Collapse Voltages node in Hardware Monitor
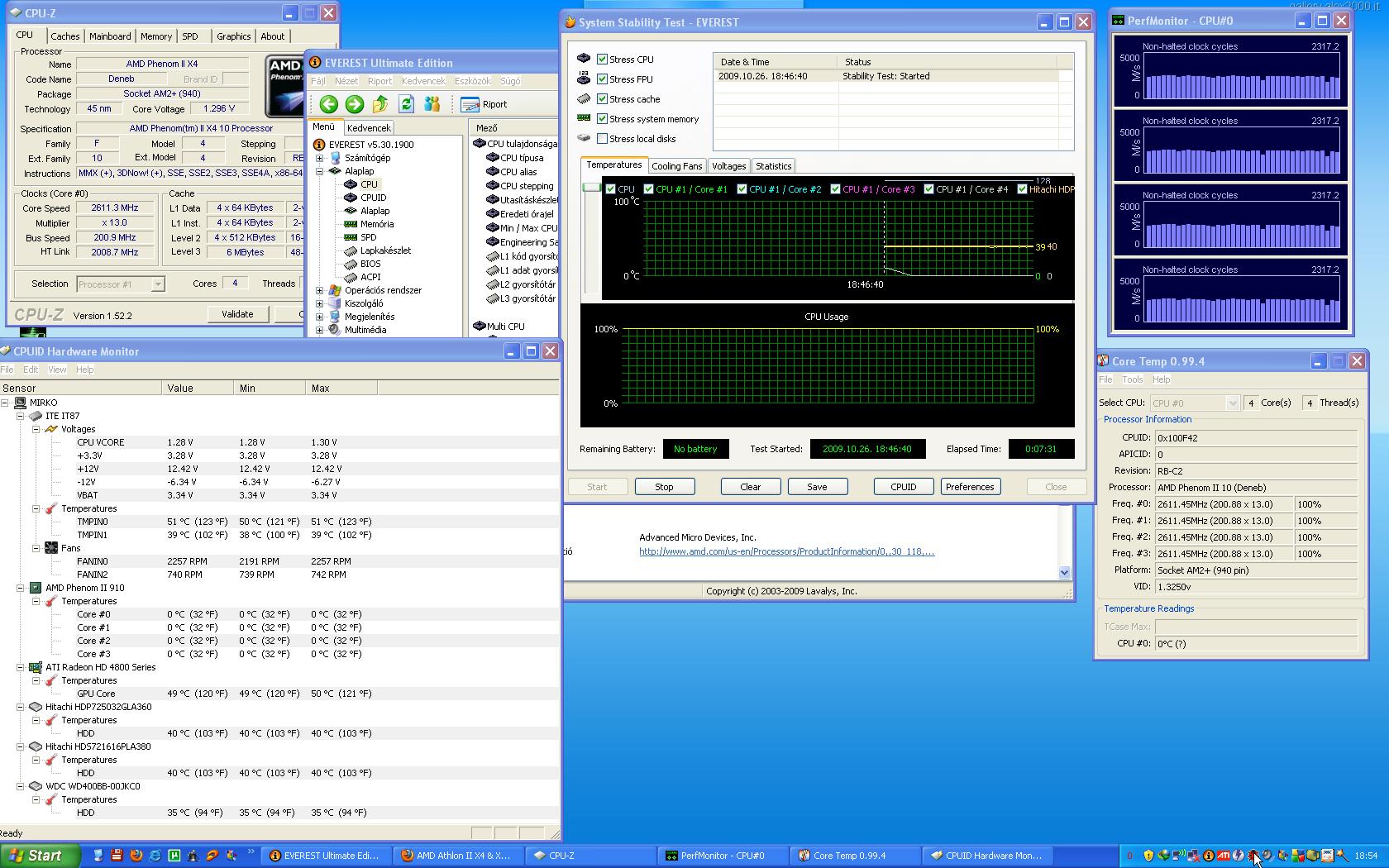The width and height of the screenshot is (1389, 868). coord(36,429)
